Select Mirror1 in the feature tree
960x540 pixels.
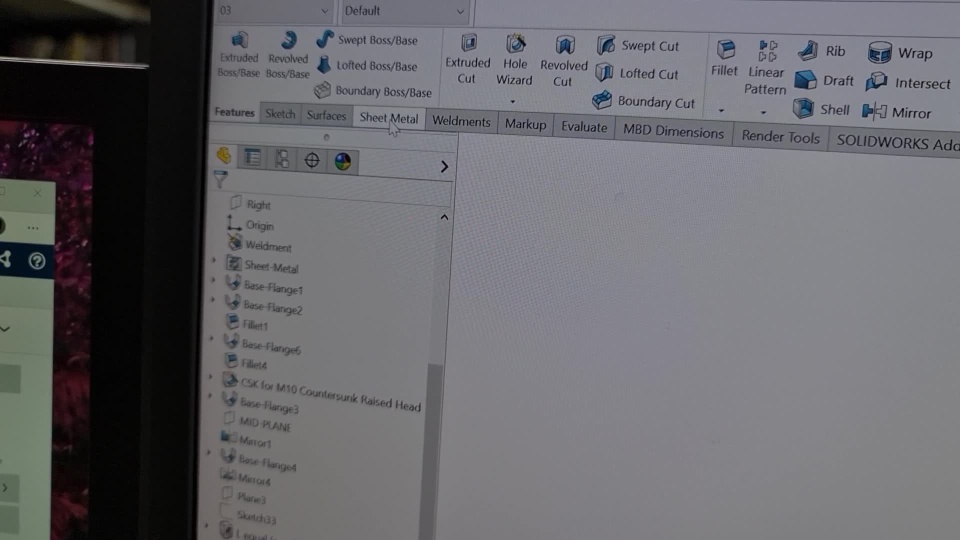tap(246, 439)
